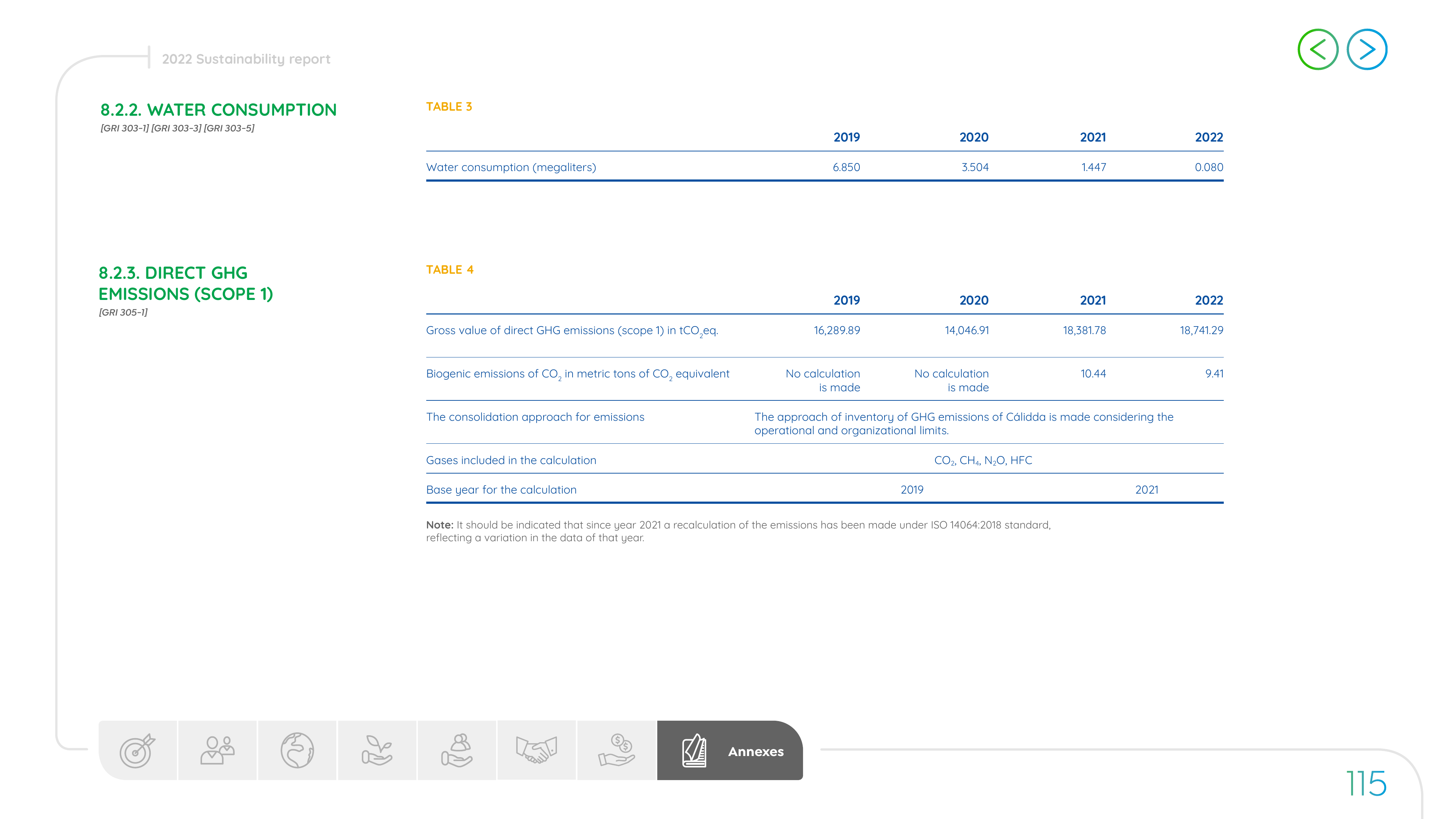This screenshot has height=819, width=1456.
Task: Select base year value 2019
Action: [x=912, y=490]
